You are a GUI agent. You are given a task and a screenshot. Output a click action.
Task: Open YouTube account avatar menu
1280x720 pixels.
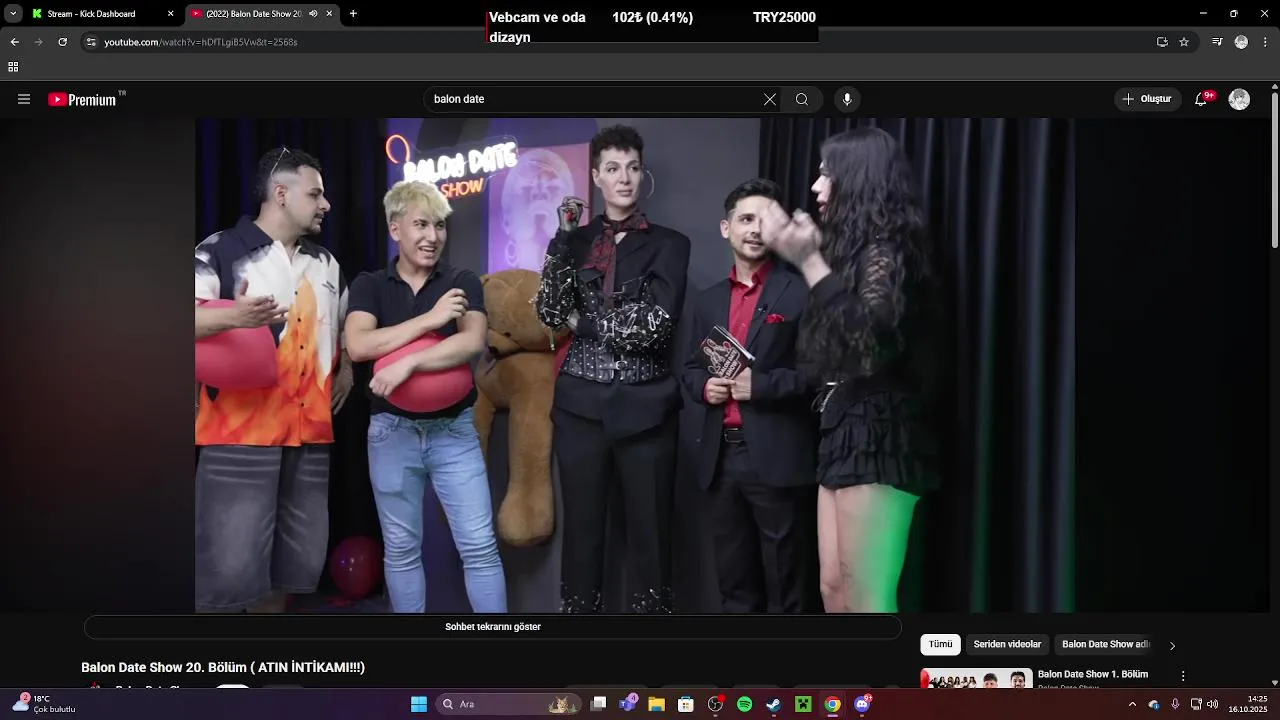click(1239, 99)
